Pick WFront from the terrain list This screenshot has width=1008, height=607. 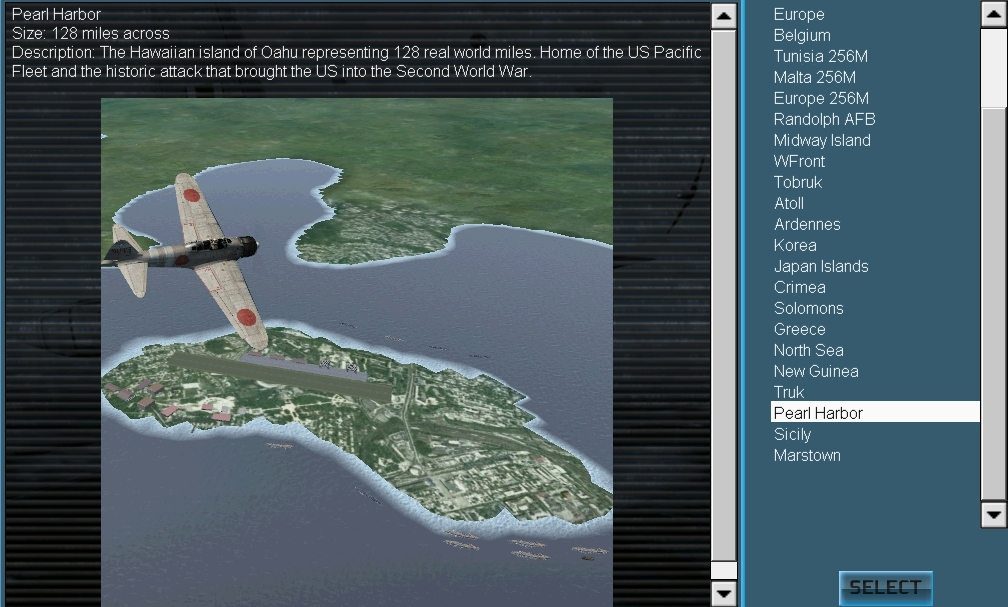coord(799,161)
